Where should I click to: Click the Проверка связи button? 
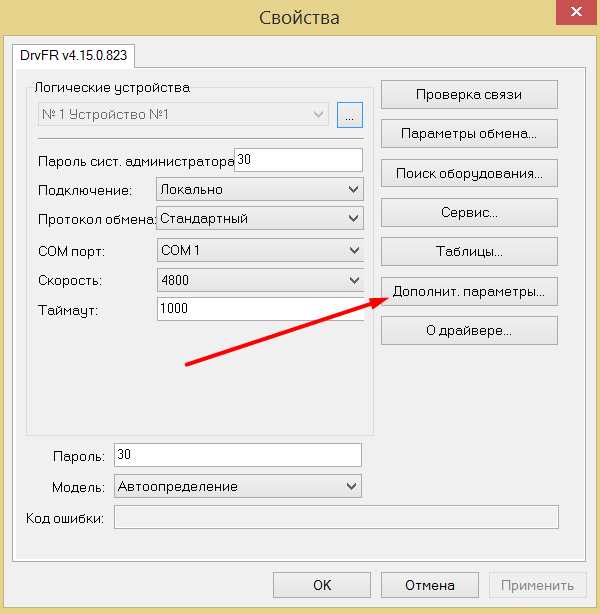(469, 95)
